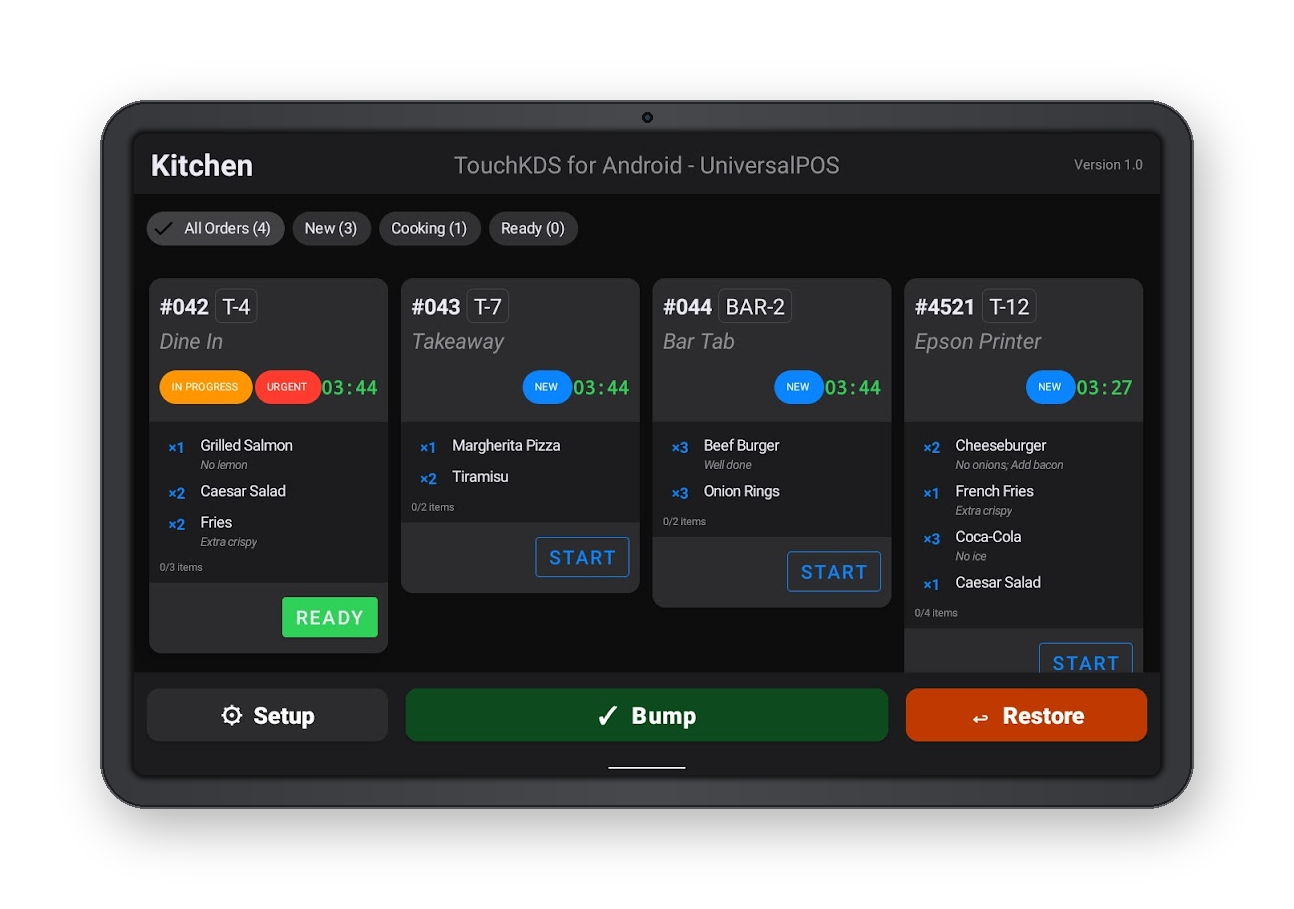Tap Caesar Salad item in order #4521
This screenshot has height=909, width=1294.
(998, 582)
